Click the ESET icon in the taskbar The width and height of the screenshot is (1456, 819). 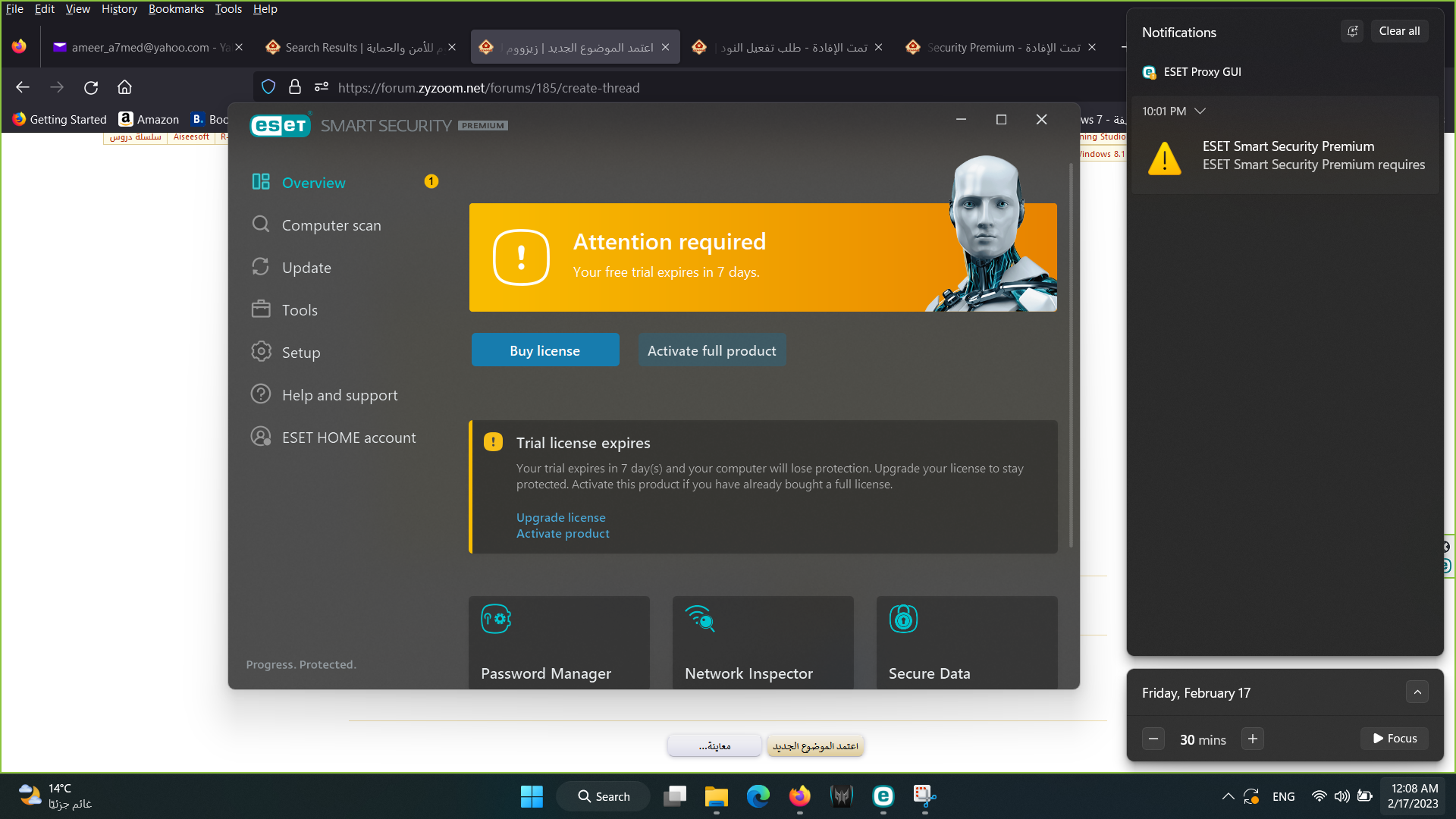tap(883, 796)
